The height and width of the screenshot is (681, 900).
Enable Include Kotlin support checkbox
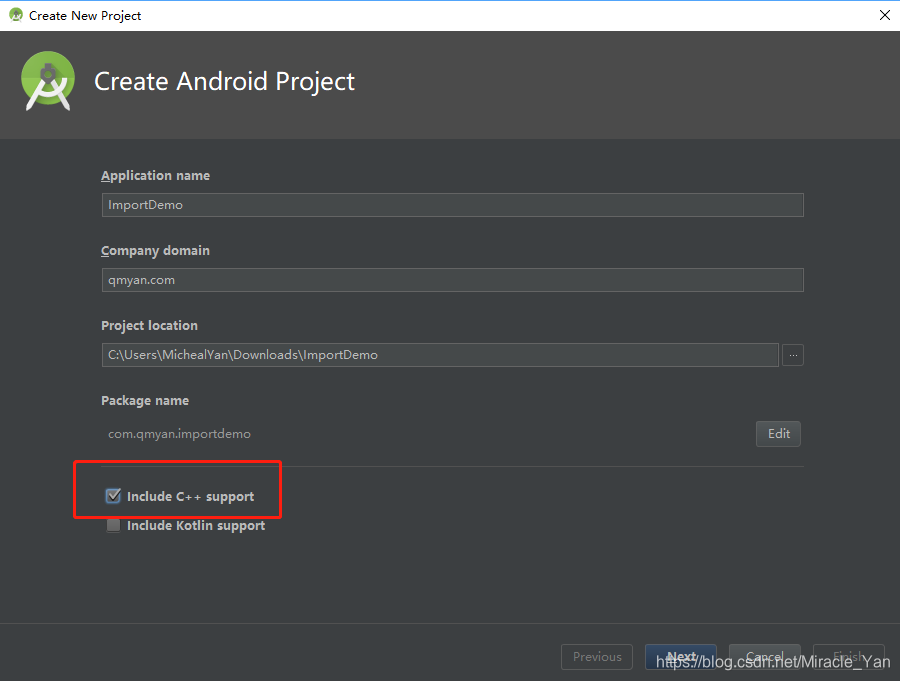[113, 525]
